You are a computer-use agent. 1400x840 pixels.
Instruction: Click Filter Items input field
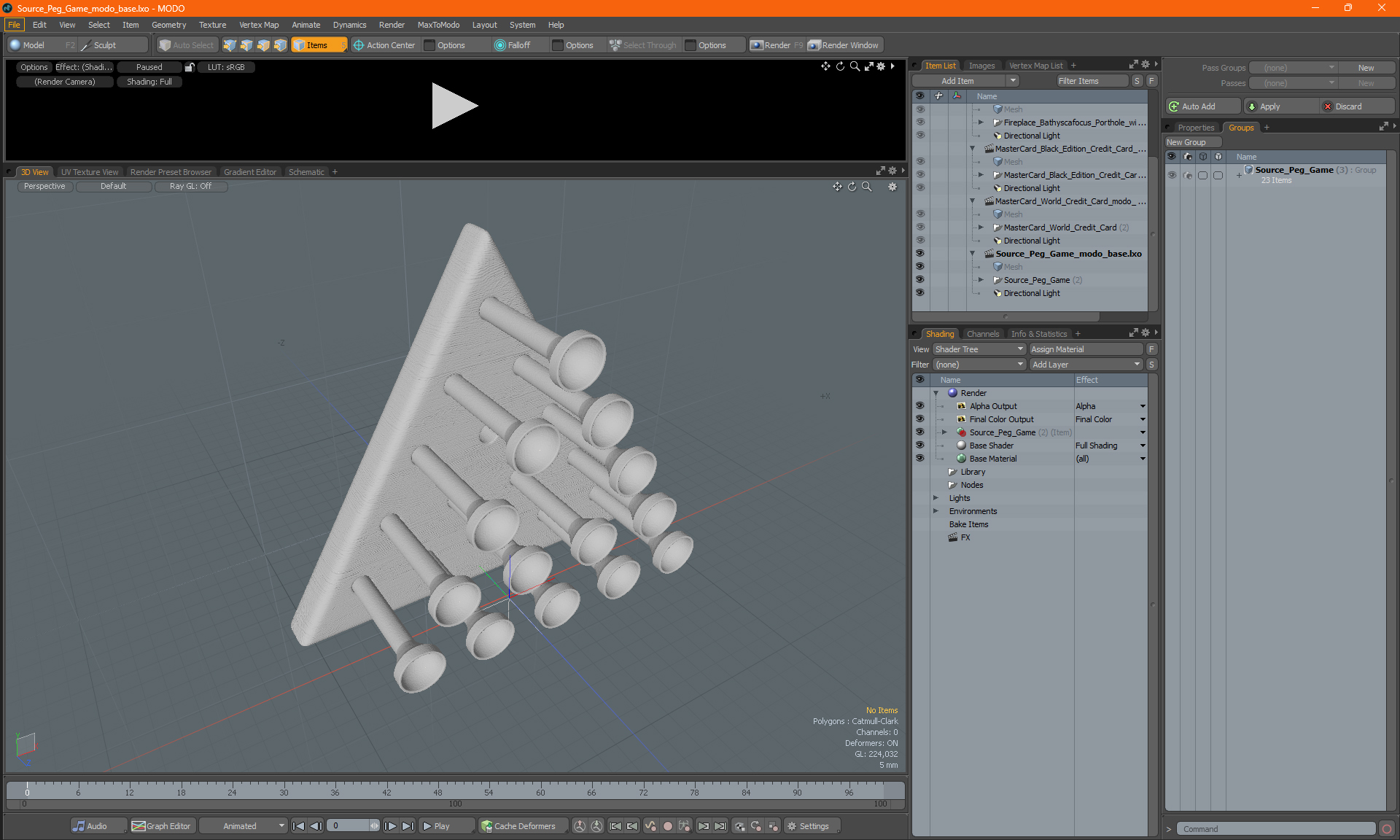(x=1092, y=81)
